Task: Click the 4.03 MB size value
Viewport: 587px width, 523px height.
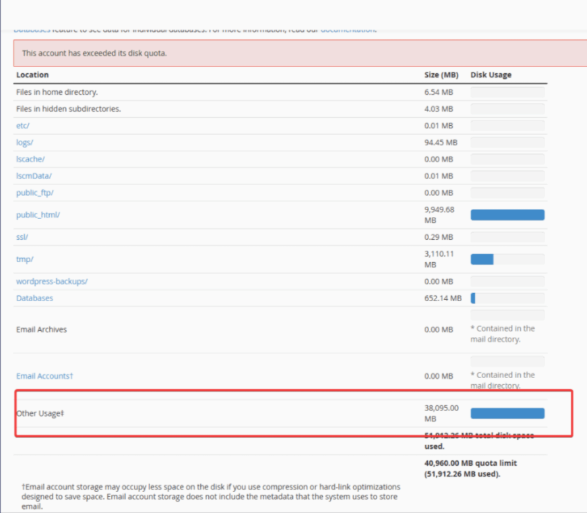Action: (x=438, y=109)
